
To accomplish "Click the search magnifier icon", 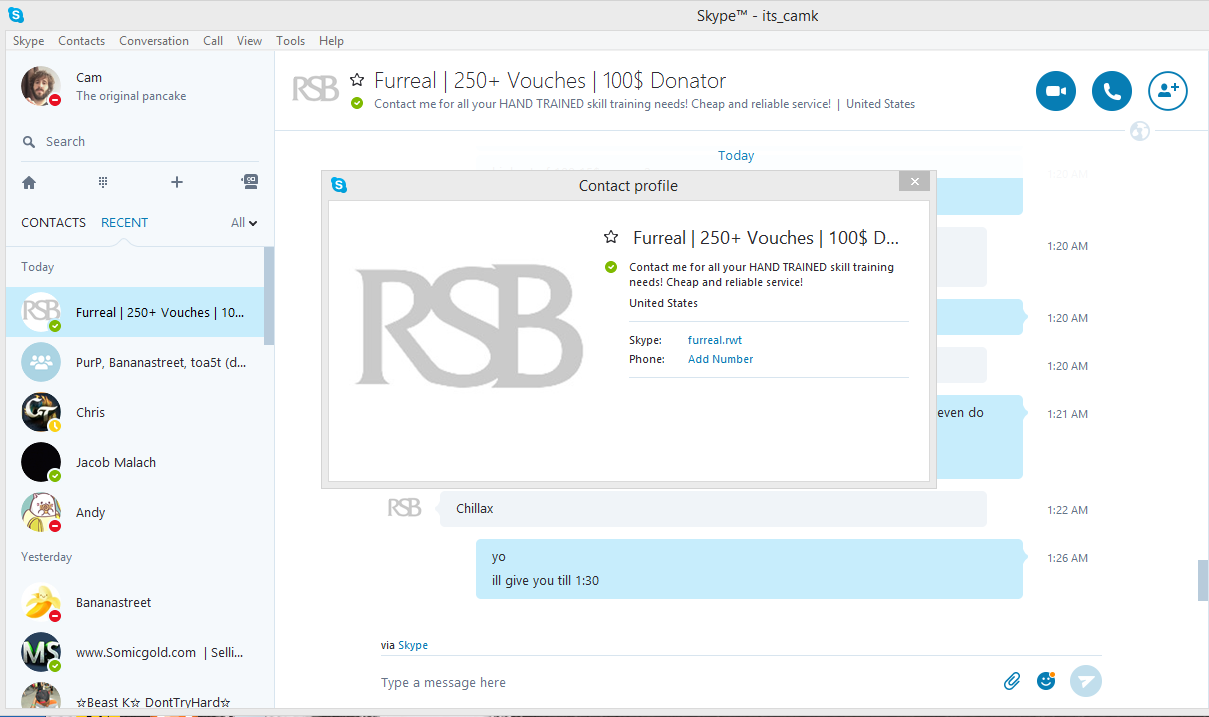I will point(29,142).
